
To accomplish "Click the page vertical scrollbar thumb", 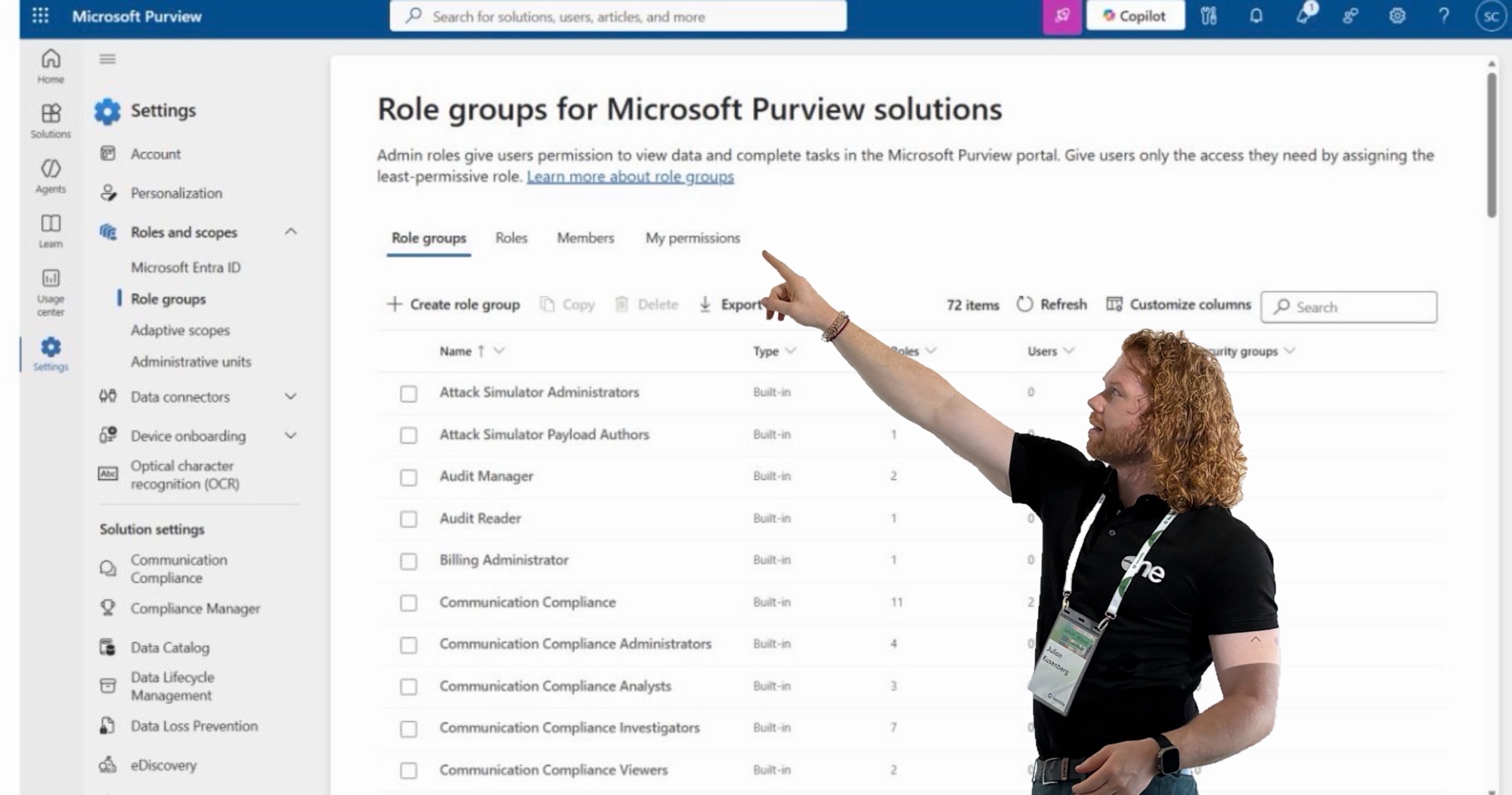I will coord(1492,144).
